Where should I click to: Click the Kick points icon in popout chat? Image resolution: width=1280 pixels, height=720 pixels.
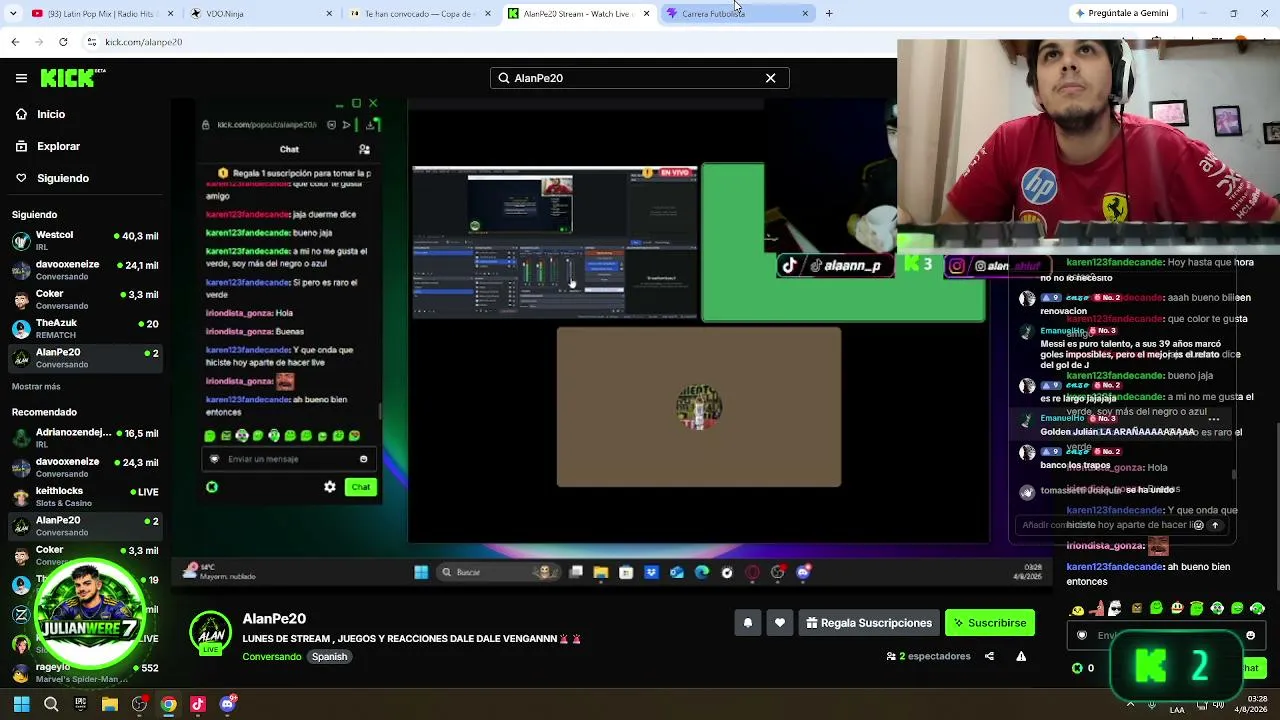(212, 487)
